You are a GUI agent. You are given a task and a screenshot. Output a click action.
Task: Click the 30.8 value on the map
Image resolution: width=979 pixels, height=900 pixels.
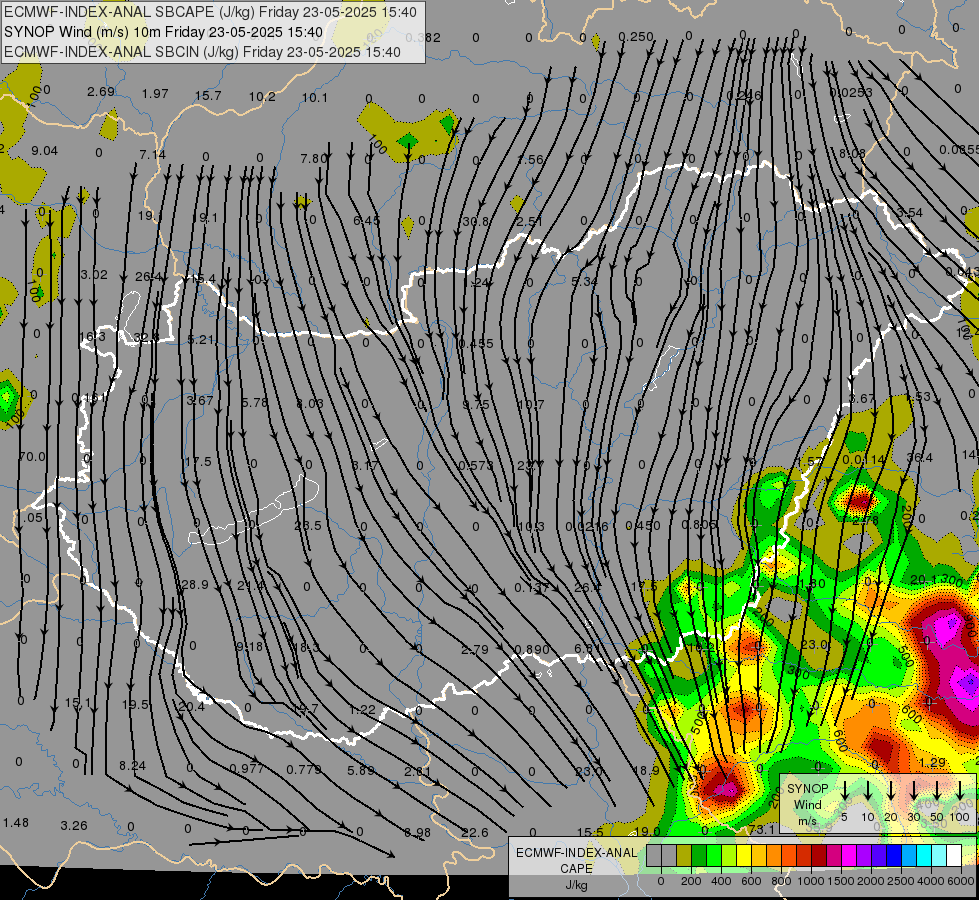[476, 221]
